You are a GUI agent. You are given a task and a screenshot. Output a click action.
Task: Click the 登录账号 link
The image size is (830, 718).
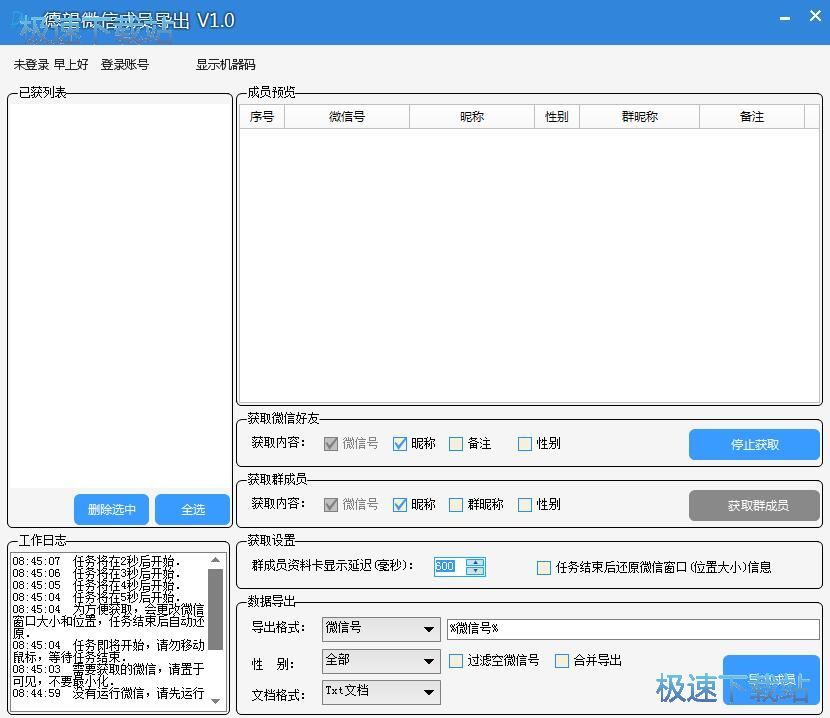point(125,65)
